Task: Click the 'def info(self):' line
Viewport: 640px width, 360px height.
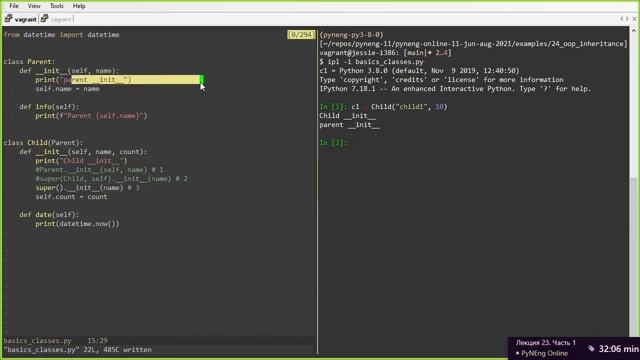Action: pyautogui.click(x=49, y=107)
